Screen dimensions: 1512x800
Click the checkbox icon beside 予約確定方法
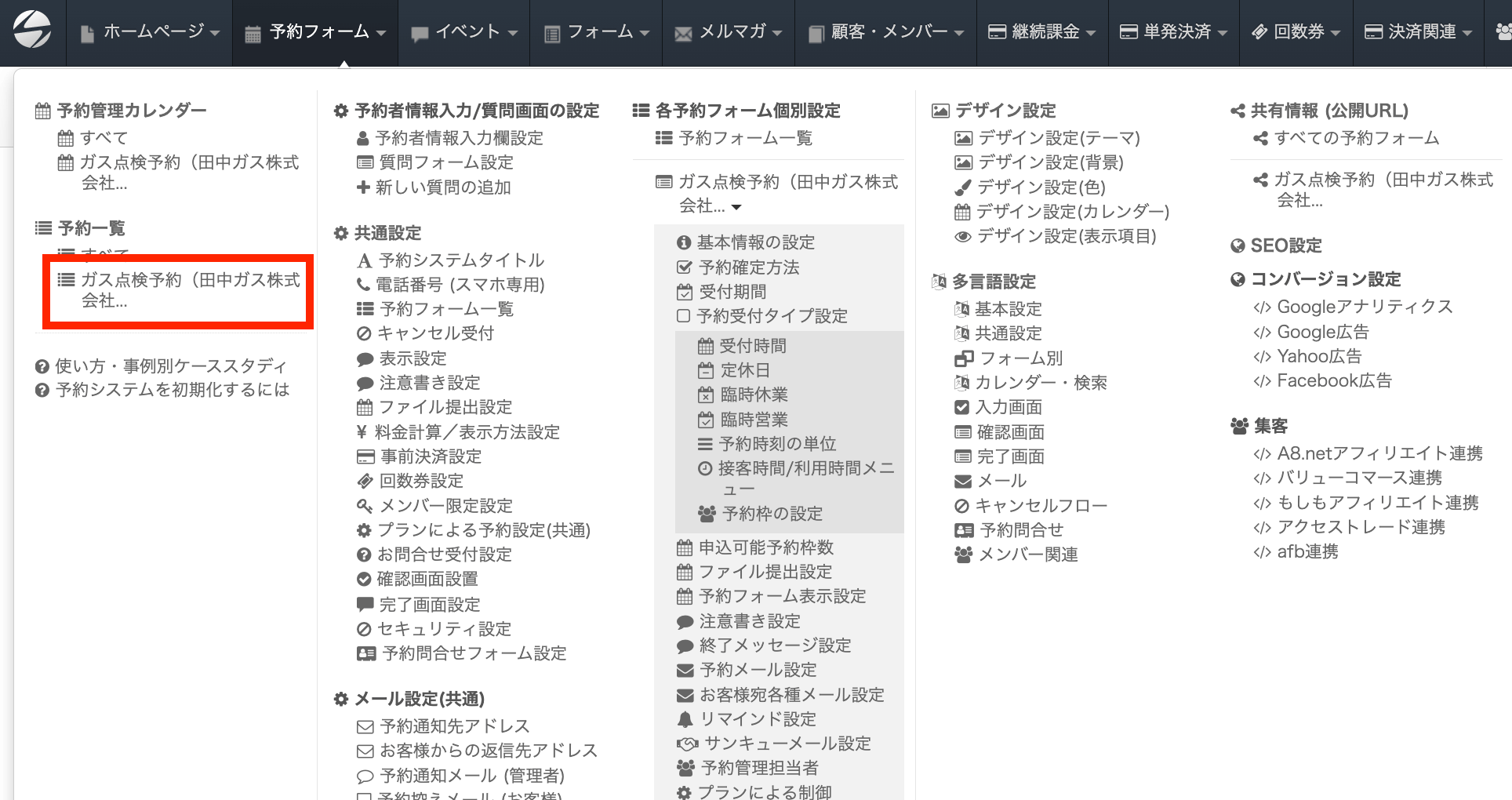pos(684,267)
